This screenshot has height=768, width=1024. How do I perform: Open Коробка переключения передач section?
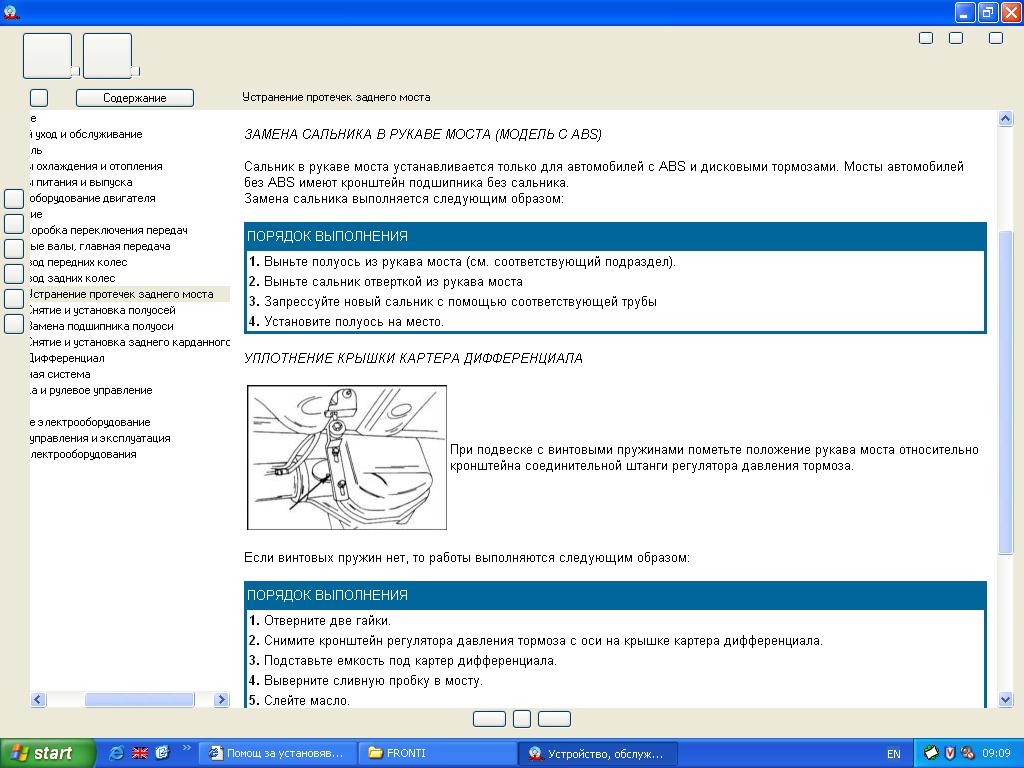[x=108, y=230]
